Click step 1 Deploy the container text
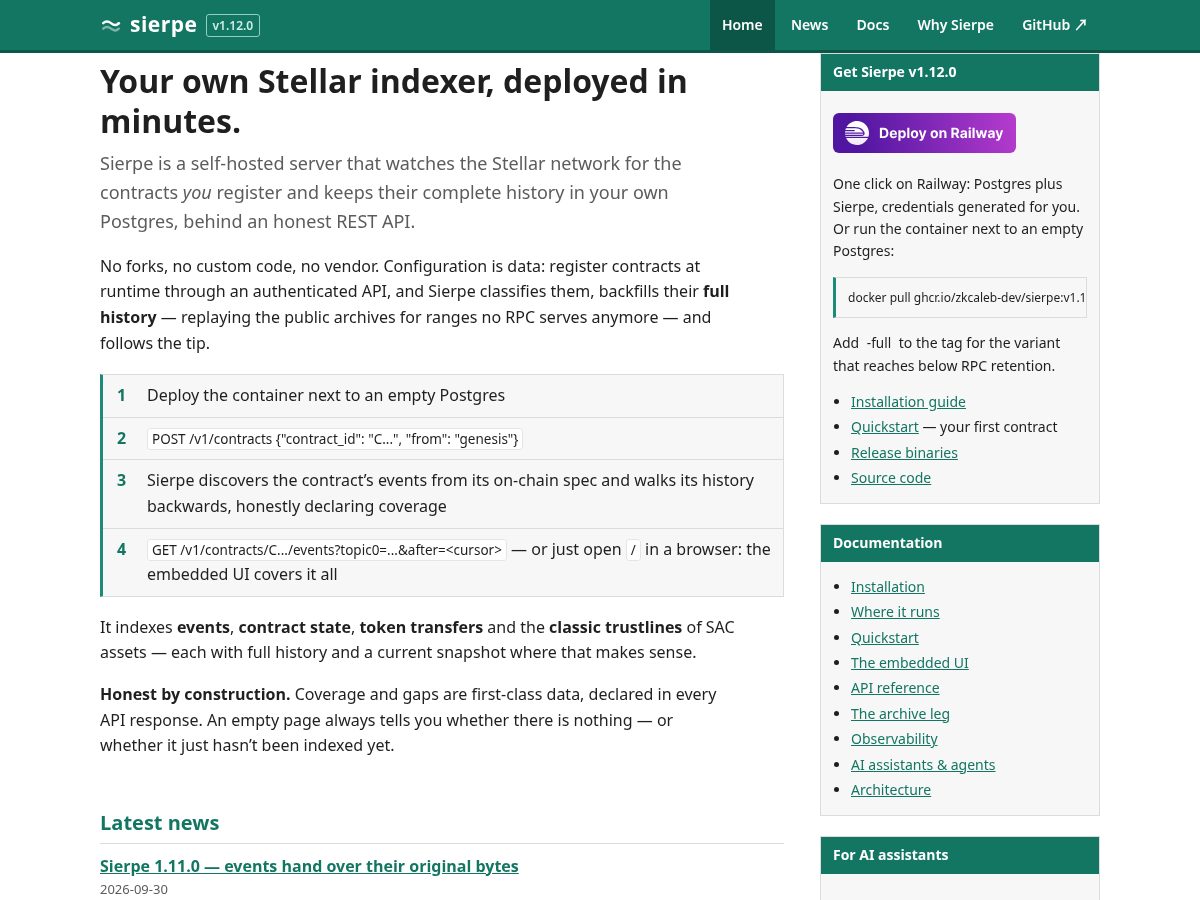Image resolution: width=1200 pixels, height=900 pixels. click(326, 395)
